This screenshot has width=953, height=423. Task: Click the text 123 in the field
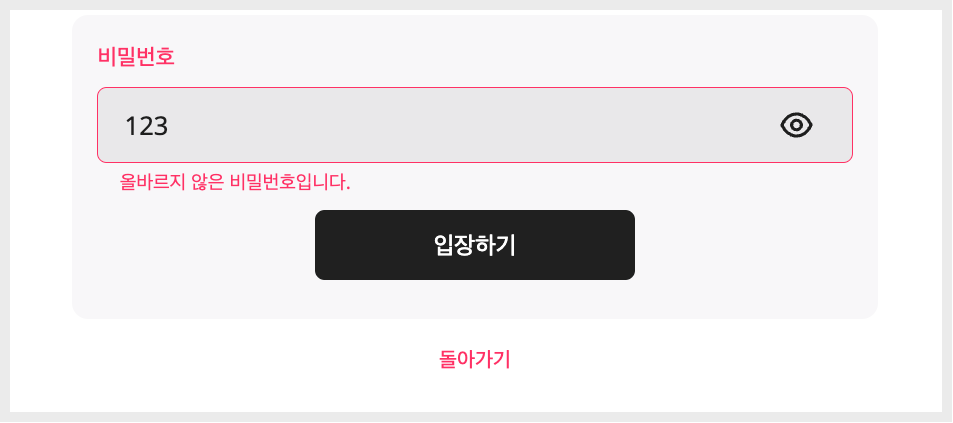(x=146, y=126)
